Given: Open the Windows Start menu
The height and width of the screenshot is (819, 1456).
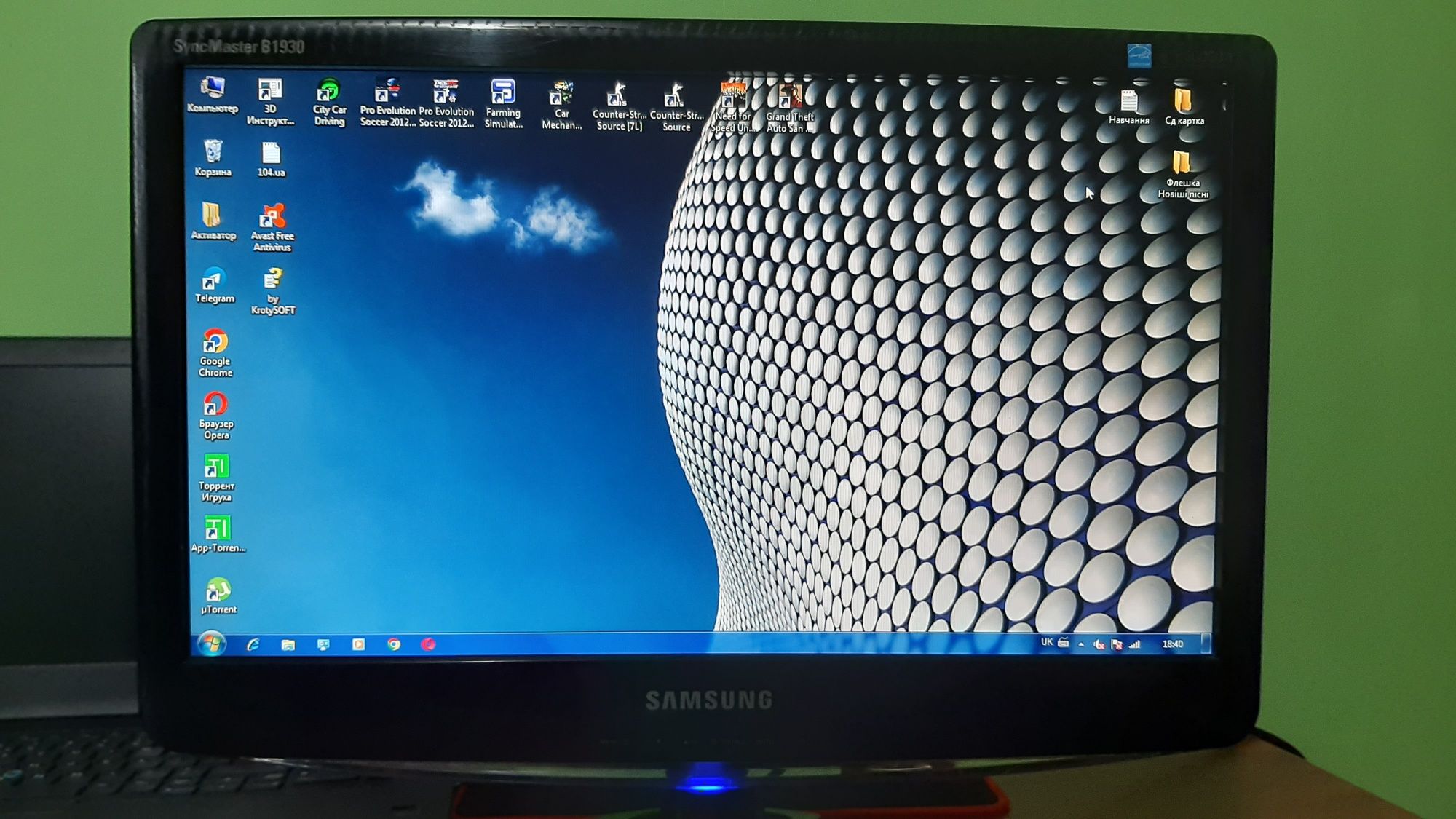Looking at the screenshot, I should pos(212,644).
